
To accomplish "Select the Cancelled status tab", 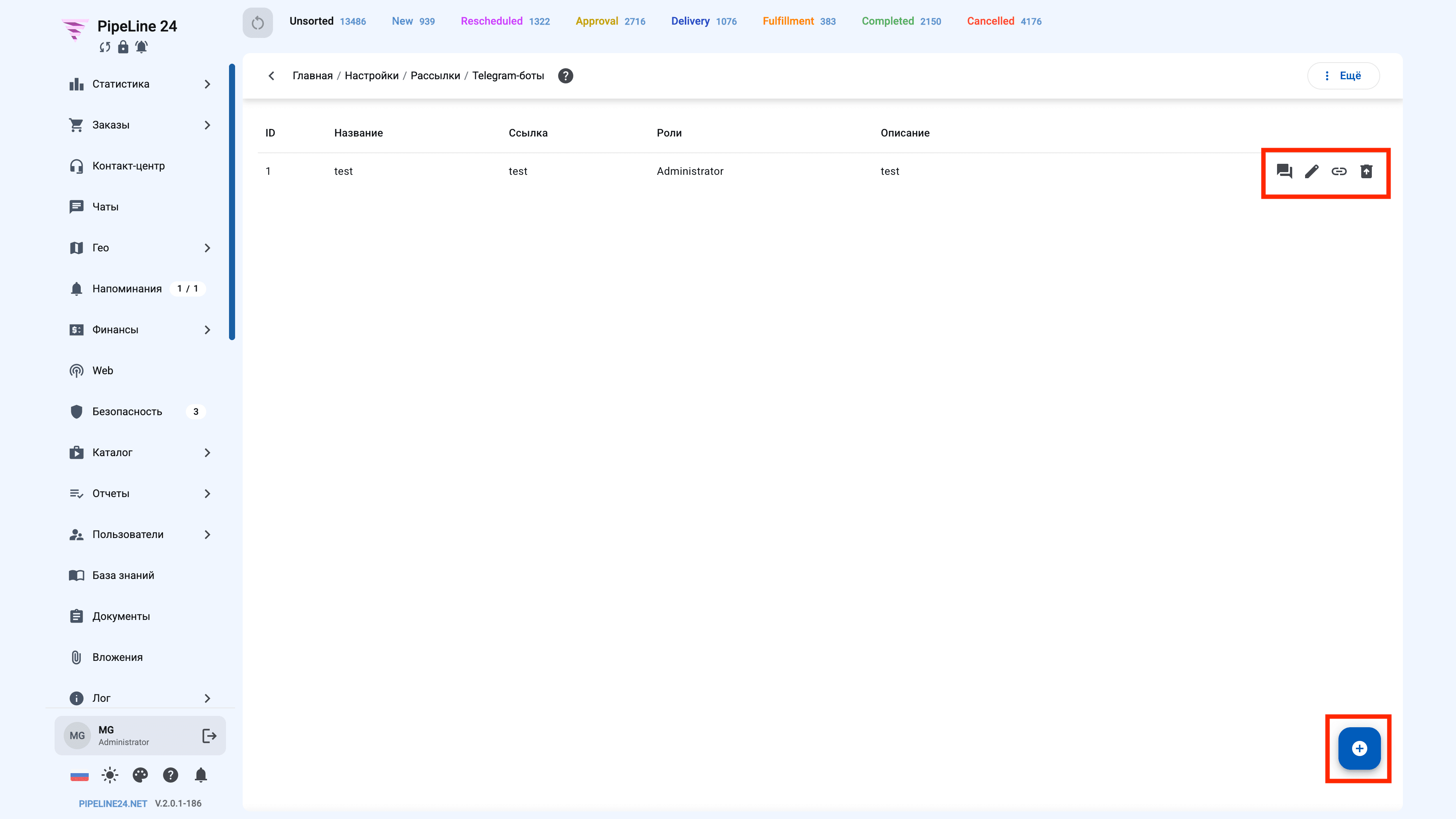I will (1004, 22).
